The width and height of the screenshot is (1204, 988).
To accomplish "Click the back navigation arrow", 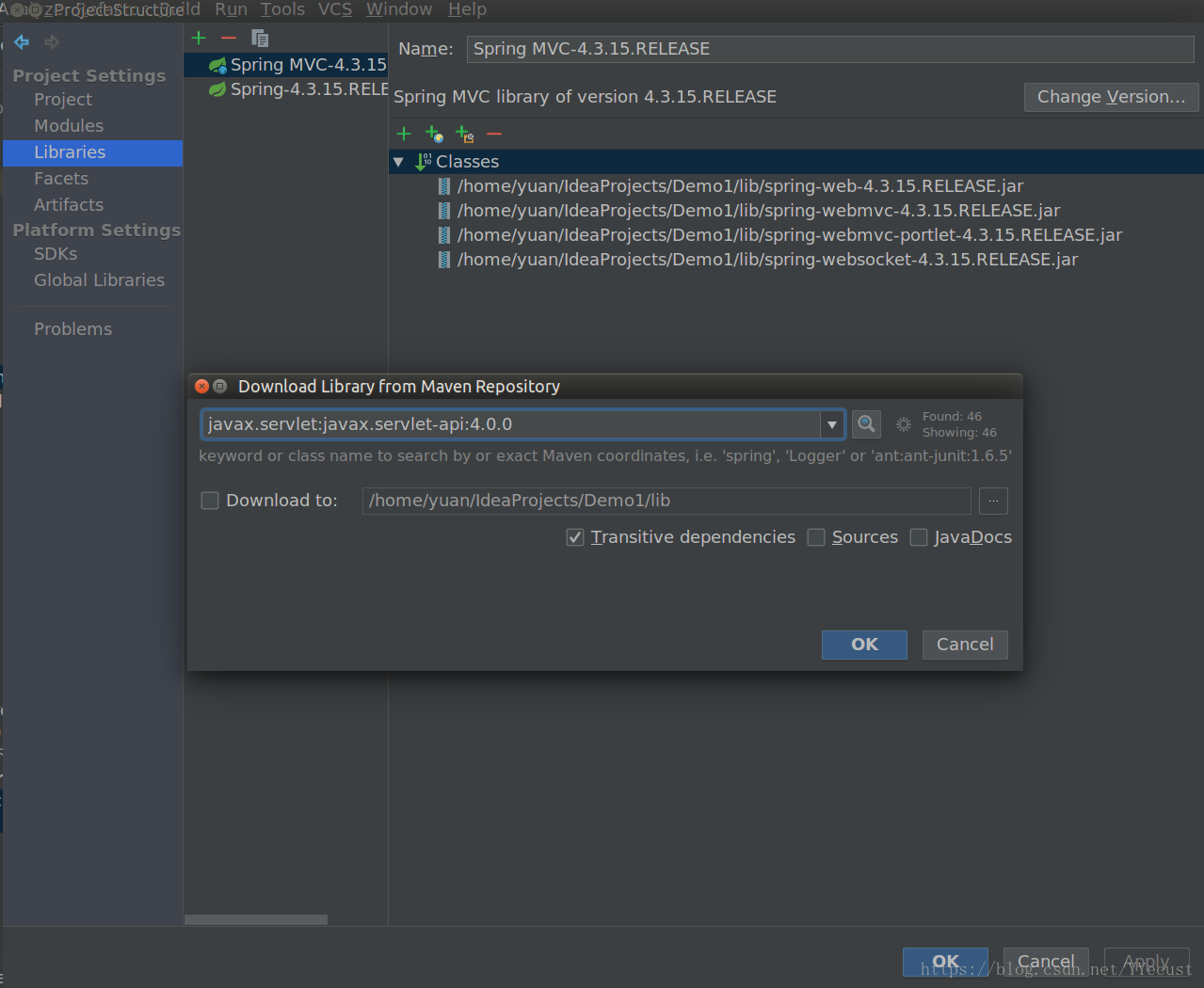I will click(22, 42).
